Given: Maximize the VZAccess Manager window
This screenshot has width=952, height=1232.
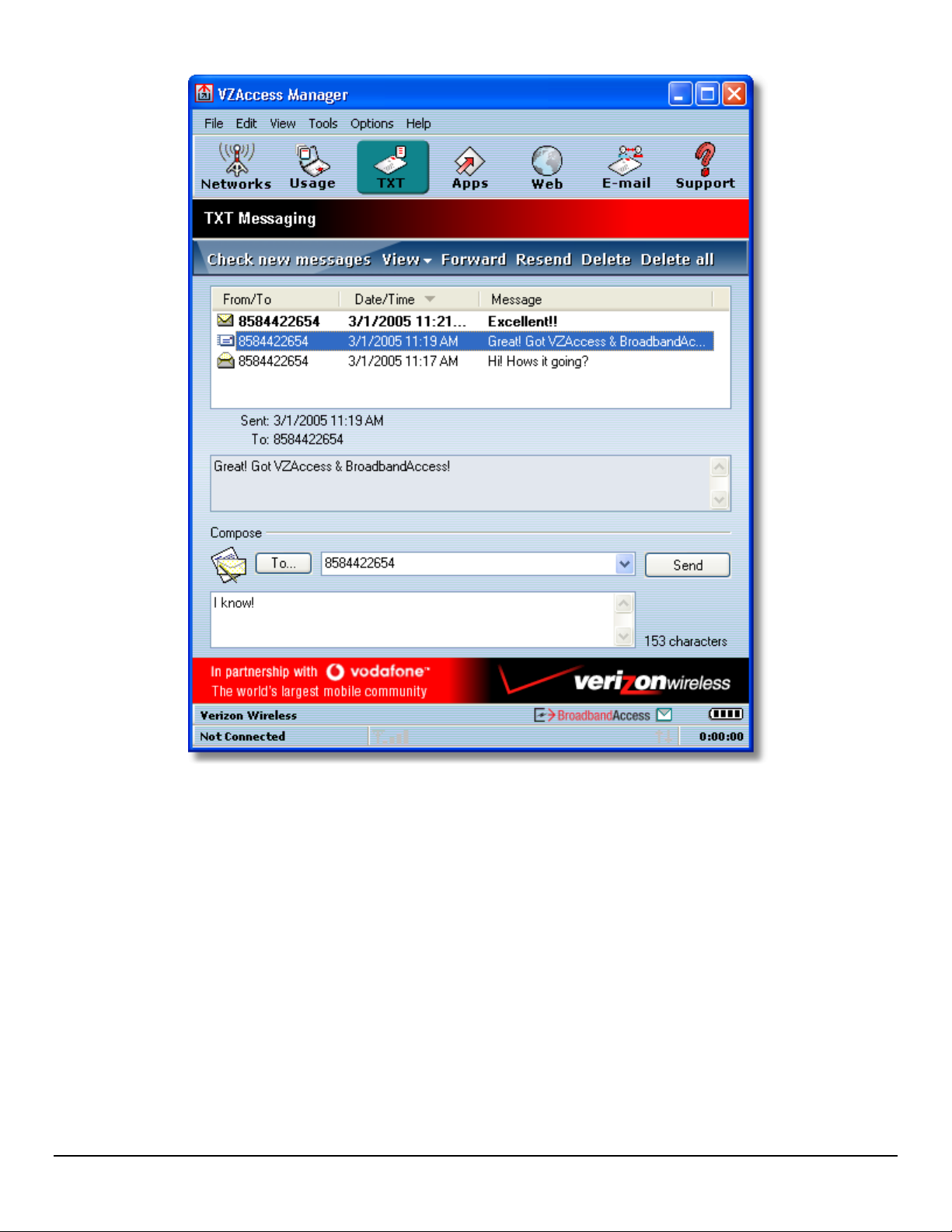Looking at the screenshot, I should tap(707, 94).
